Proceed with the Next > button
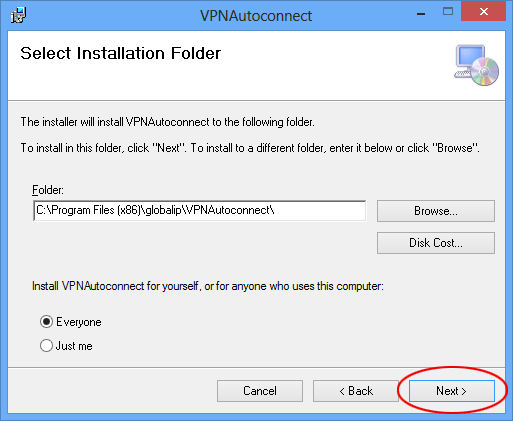513x421 pixels. [x=452, y=391]
